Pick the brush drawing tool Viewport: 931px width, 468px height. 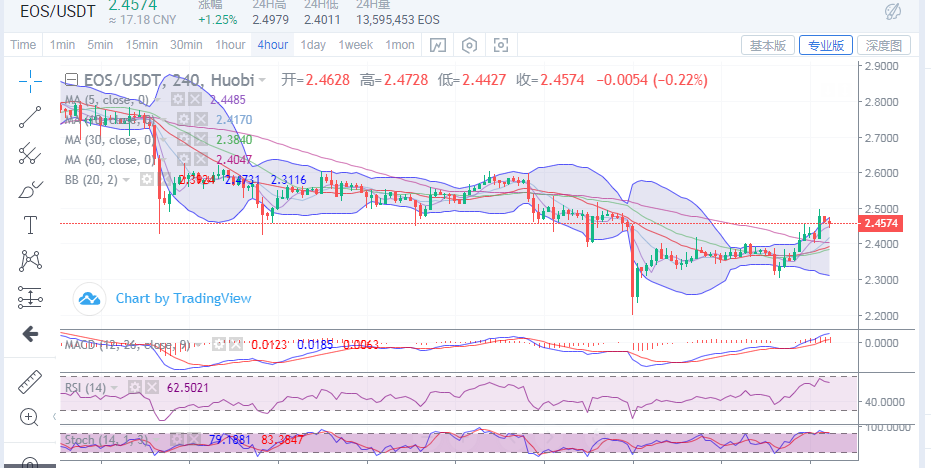(30, 189)
